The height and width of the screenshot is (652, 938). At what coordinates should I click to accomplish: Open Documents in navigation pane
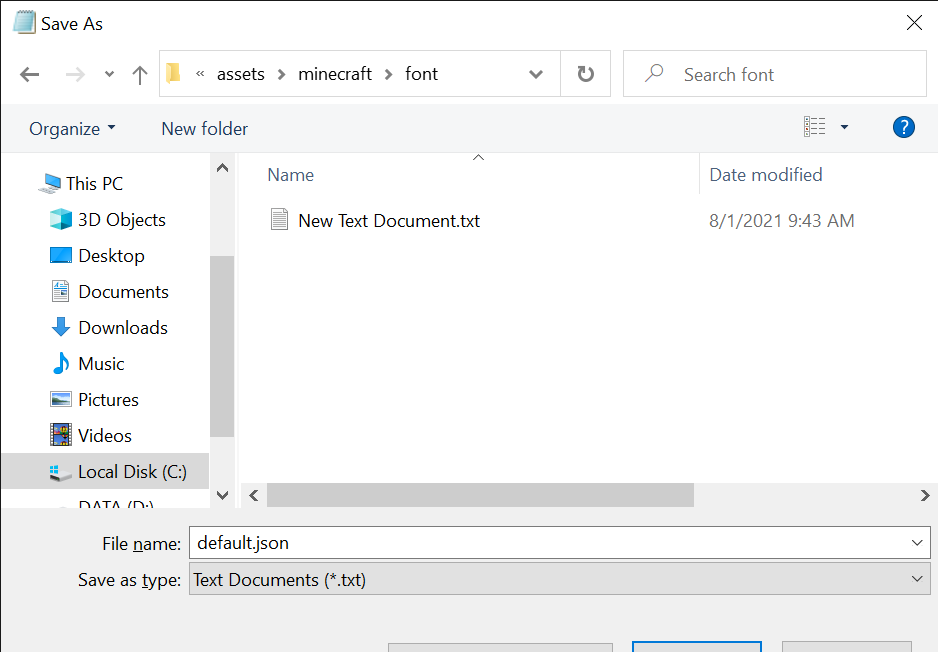[123, 292]
